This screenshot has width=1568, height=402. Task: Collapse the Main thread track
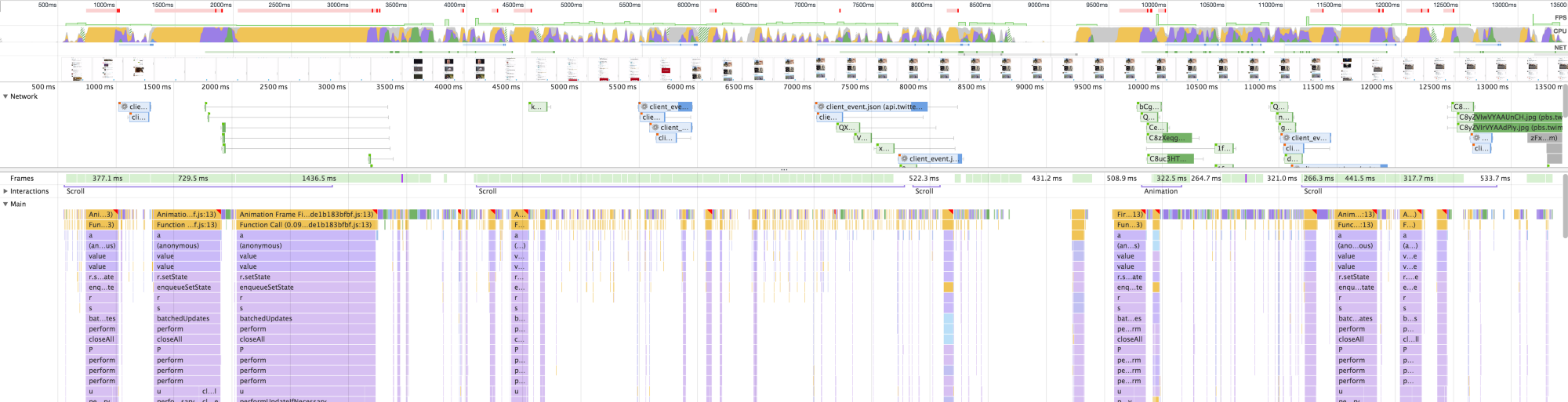pos(5,205)
